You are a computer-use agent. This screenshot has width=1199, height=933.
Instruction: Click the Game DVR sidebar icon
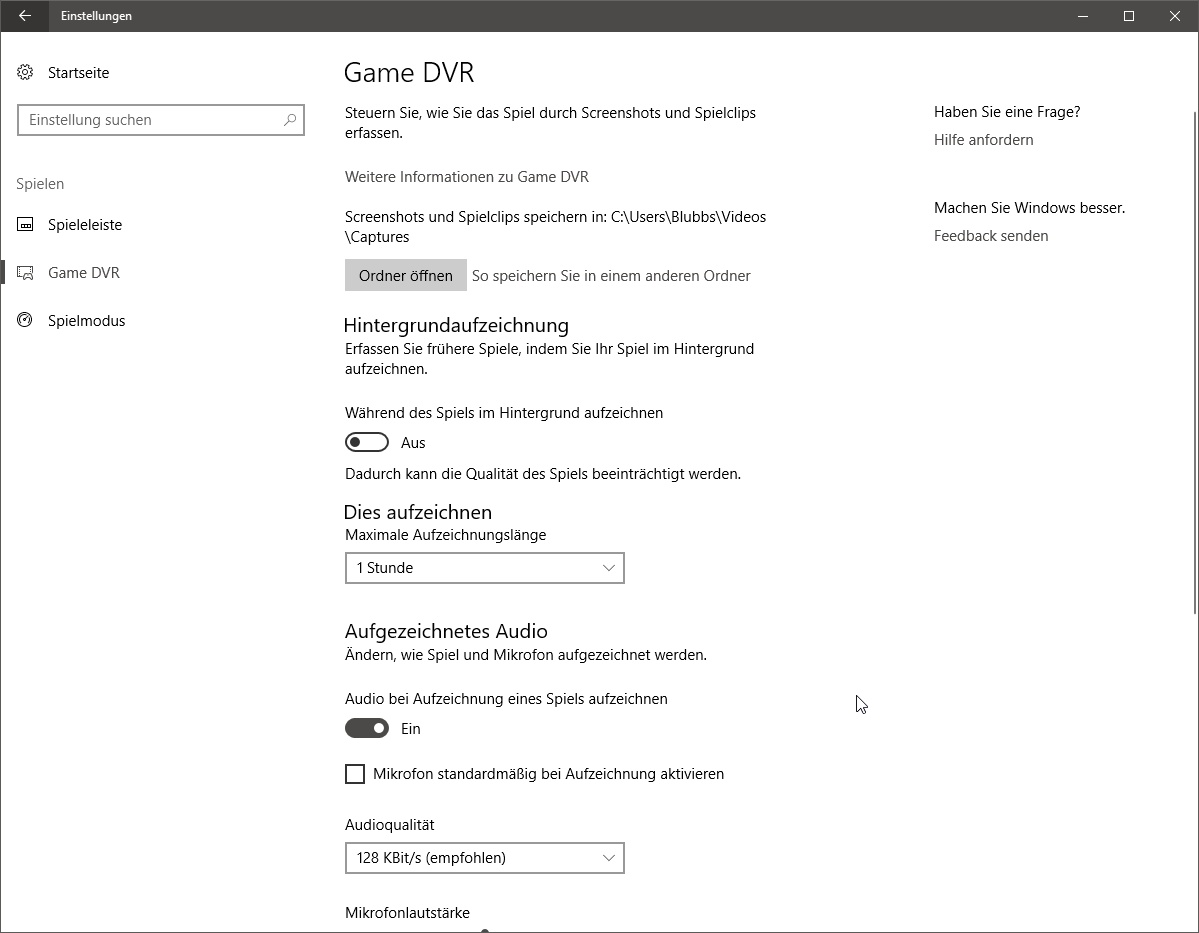tap(25, 273)
